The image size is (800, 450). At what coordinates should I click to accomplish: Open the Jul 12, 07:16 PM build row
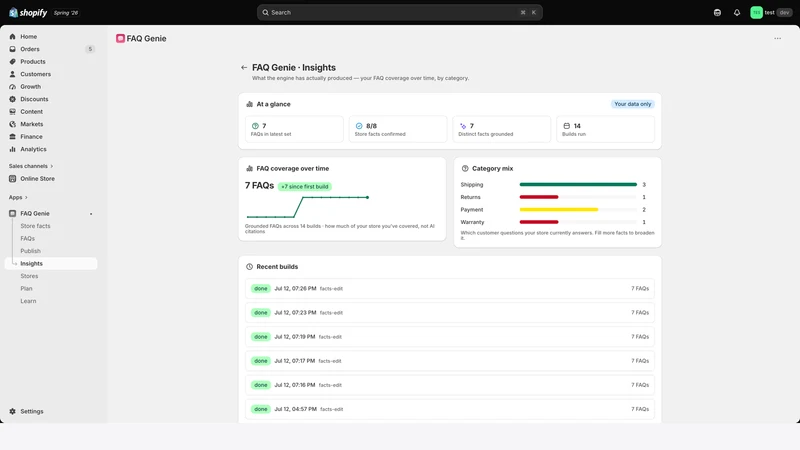(449, 385)
